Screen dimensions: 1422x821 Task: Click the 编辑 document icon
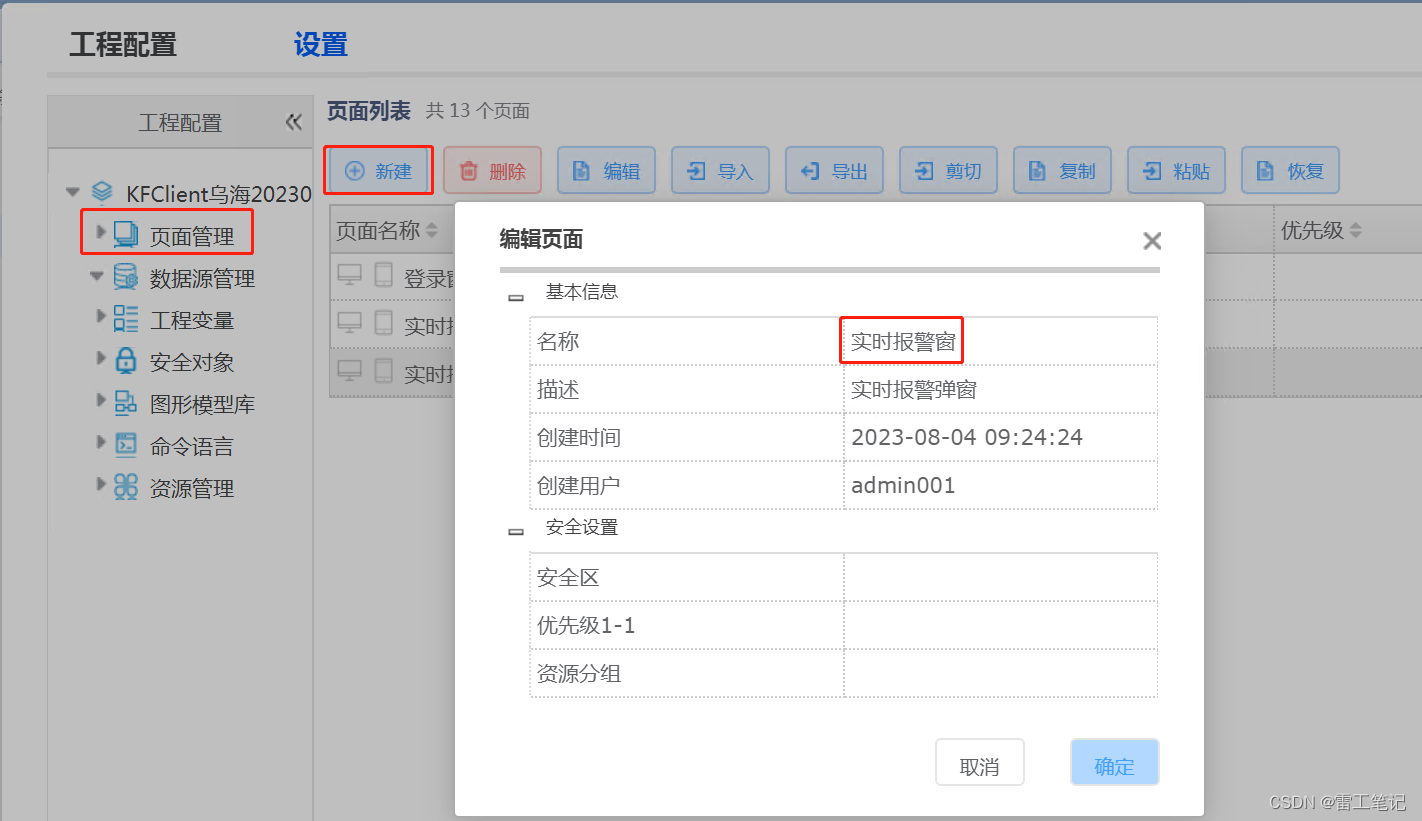click(x=581, y=171)
